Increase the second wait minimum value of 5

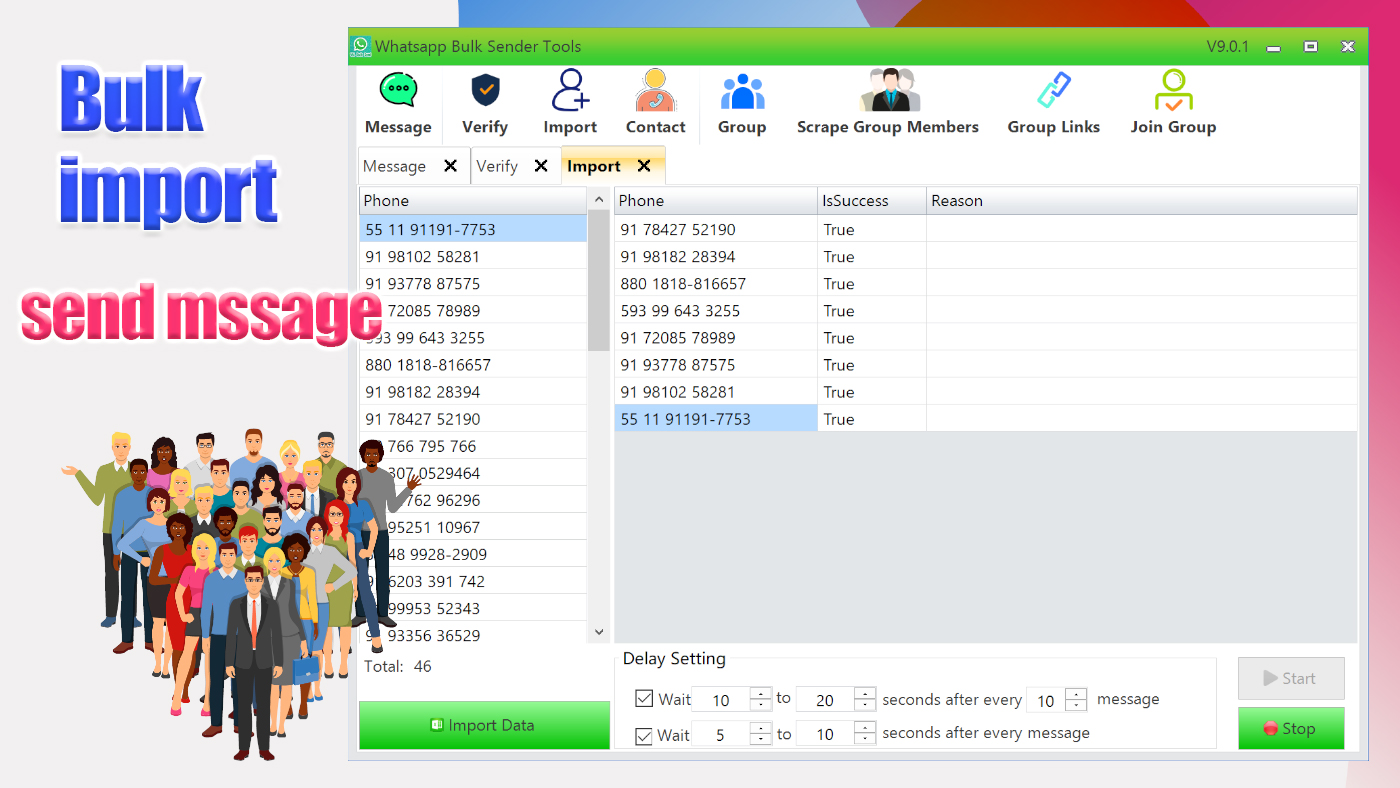pyautogui.click(x=761, y=728)
